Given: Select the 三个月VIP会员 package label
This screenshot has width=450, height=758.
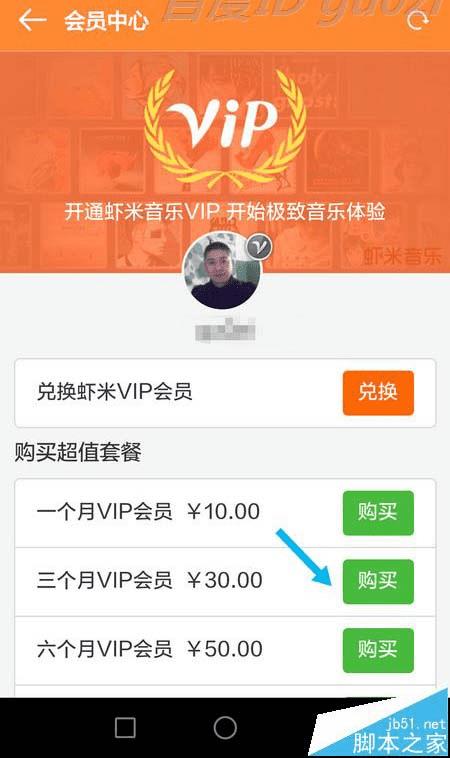Looking at the screenshot, I should click(104, 581).
